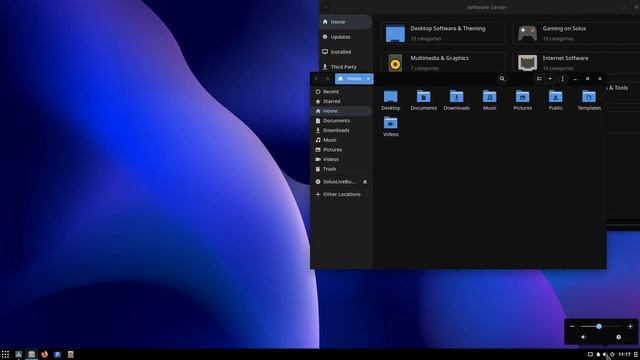
Task: Open the Documents folder icon in file grid
Action: coord(423,96)
